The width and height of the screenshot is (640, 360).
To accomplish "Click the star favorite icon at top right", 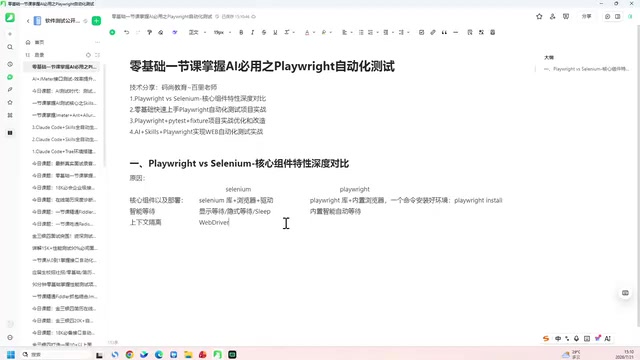I will [x=539, y=16].
